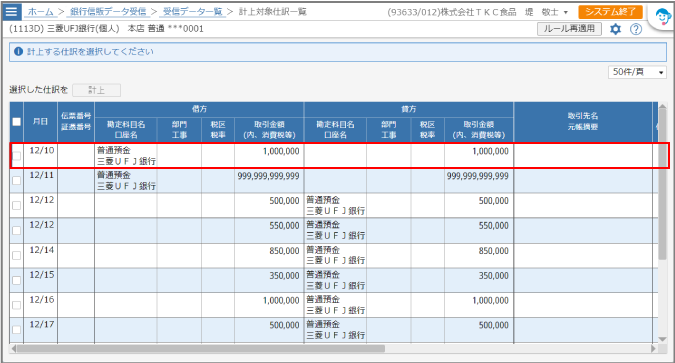675x363 pixels.
Task: Click the horizontal scrollbar left arrow
Action: (x=13, y=348)
